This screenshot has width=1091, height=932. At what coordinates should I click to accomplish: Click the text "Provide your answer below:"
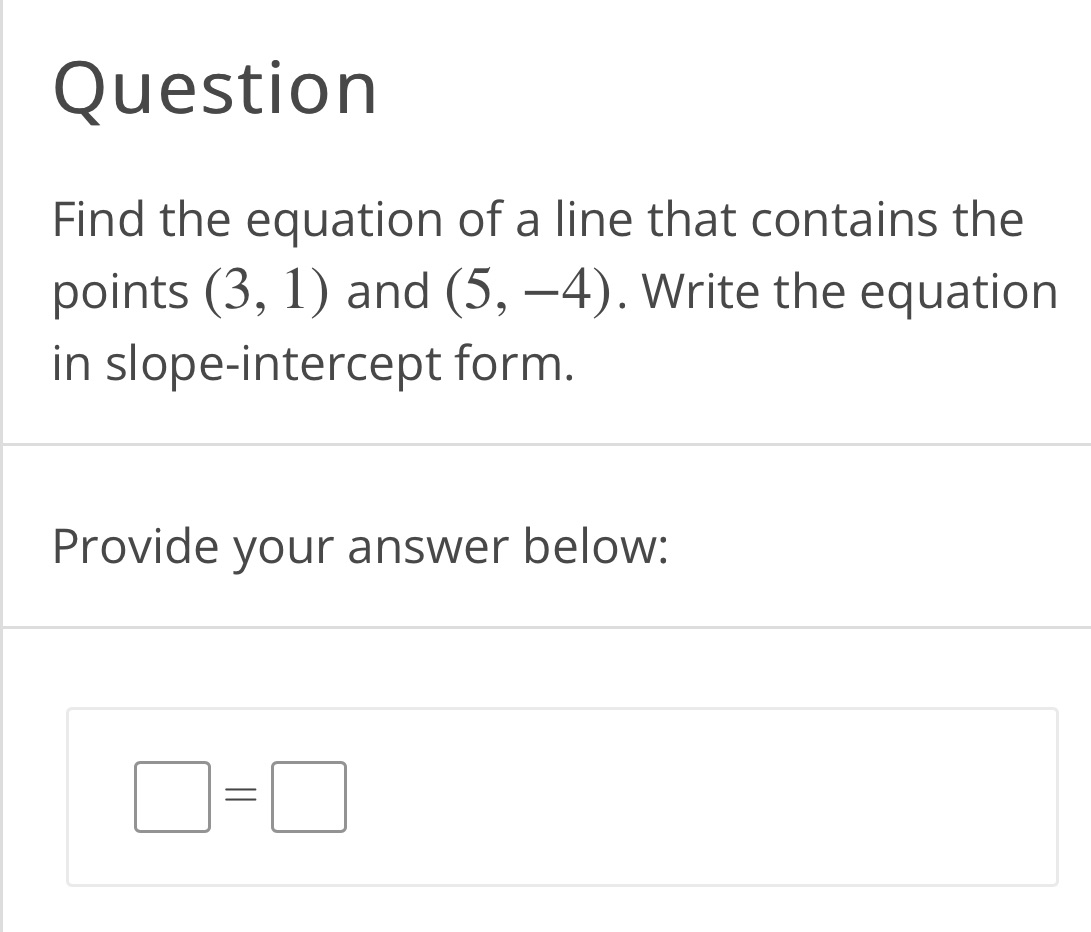coord(360,546)
